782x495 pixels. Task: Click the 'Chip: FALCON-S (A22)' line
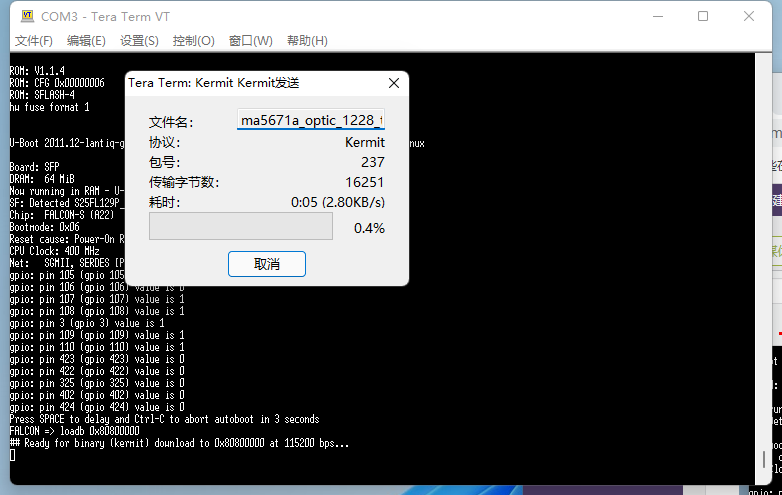(x=62, y=215)
